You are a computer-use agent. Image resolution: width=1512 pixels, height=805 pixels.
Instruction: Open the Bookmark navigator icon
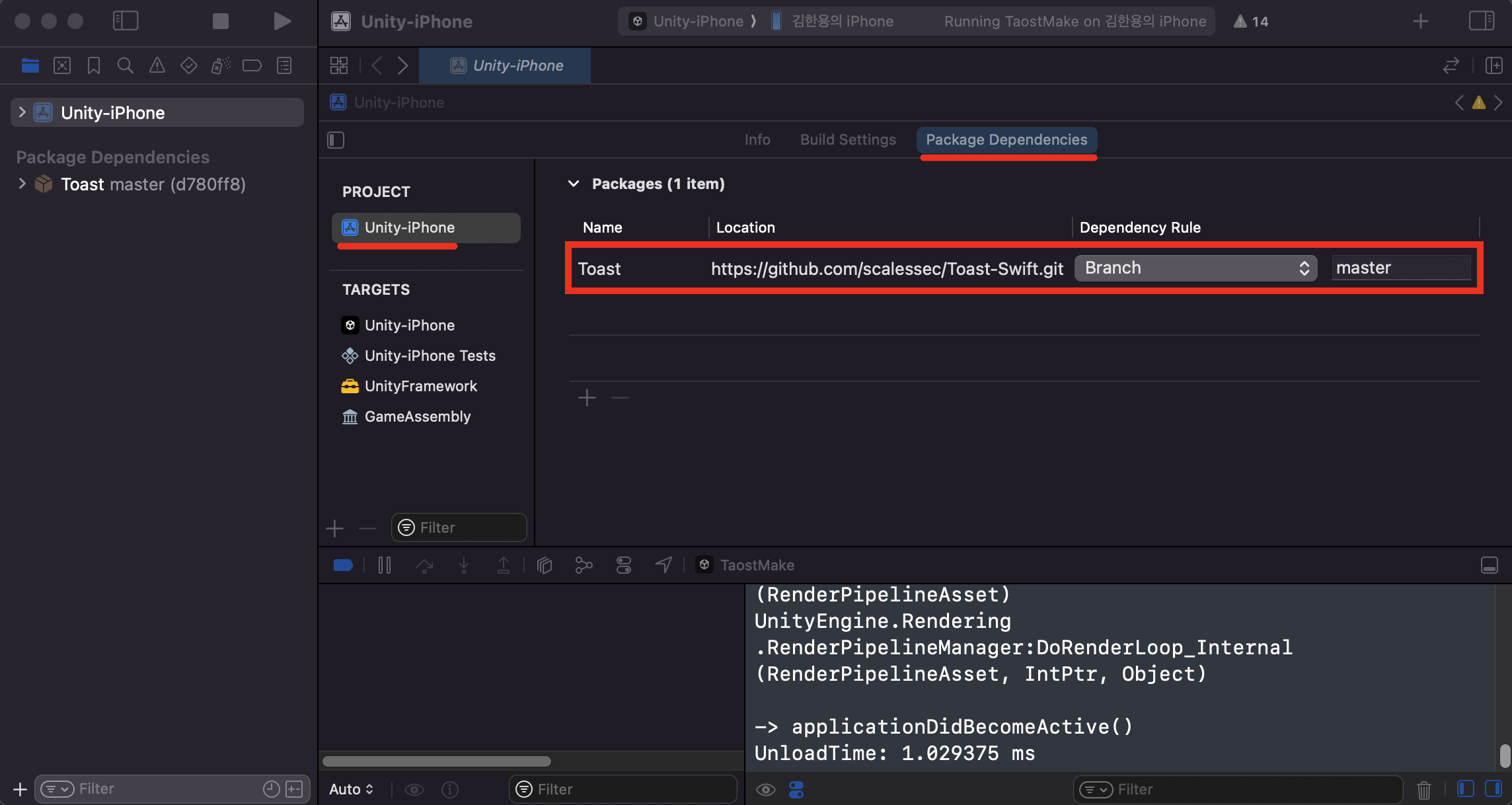[94, 65]
